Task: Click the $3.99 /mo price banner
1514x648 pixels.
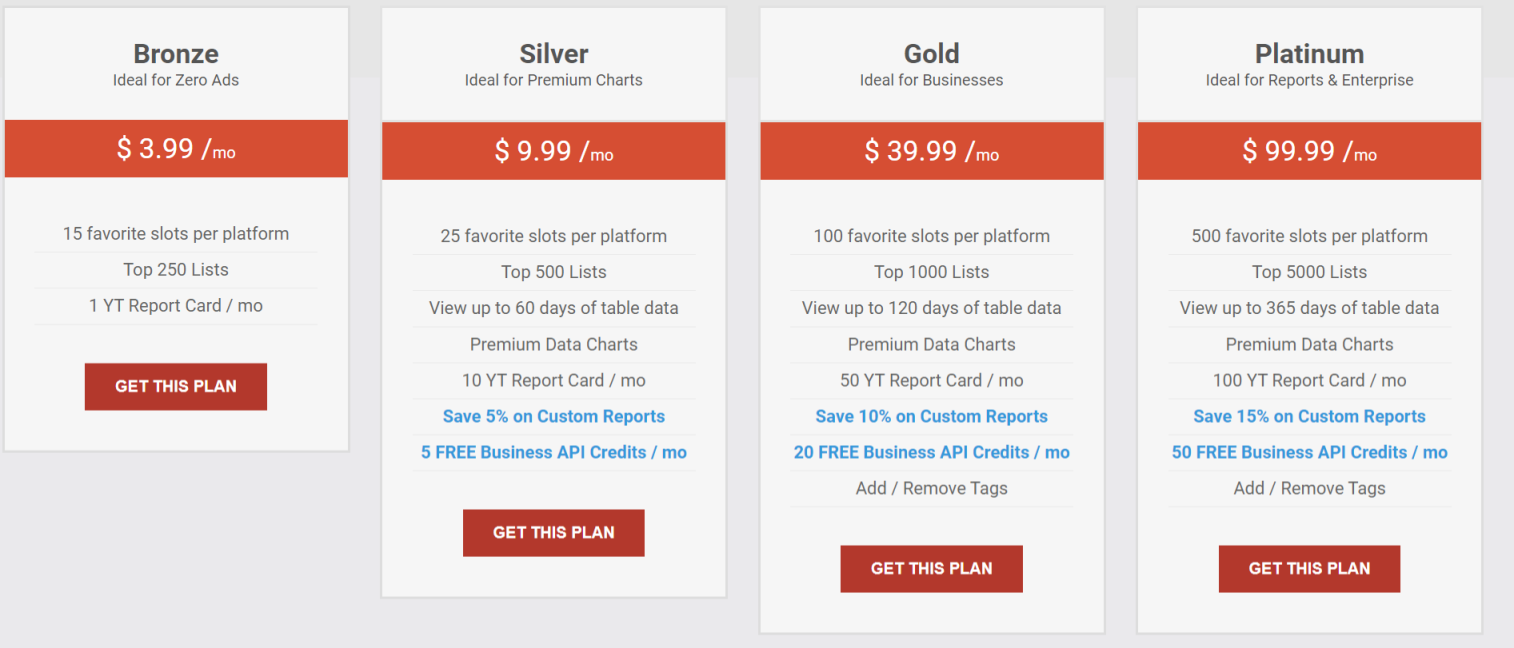Action: [176, 149]
